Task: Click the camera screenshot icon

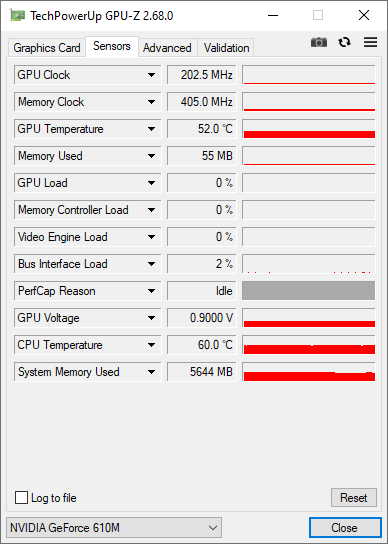Action: point(319,42)
